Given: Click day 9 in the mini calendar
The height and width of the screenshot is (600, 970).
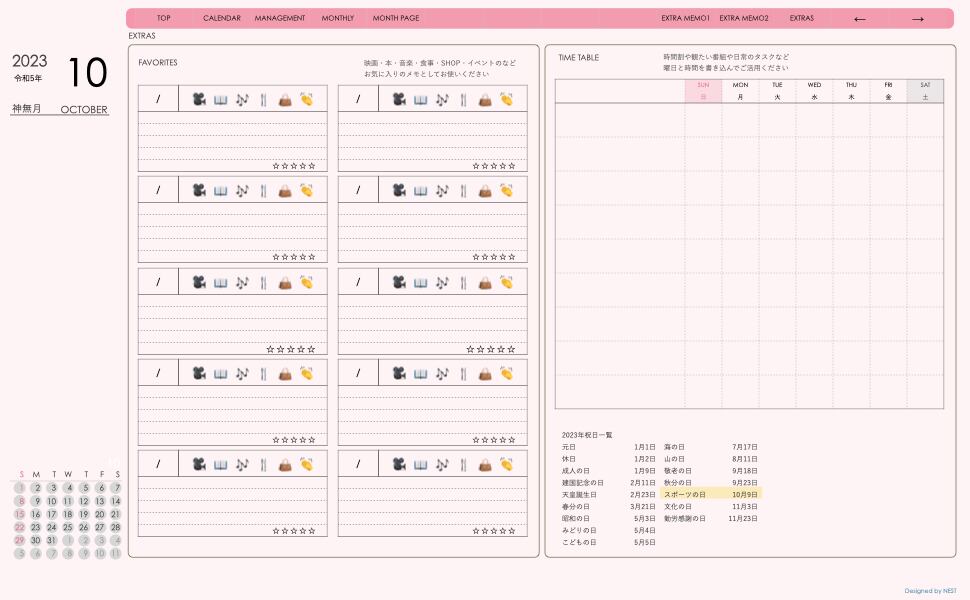Looking at the screenshot, I should click(36, 501).
